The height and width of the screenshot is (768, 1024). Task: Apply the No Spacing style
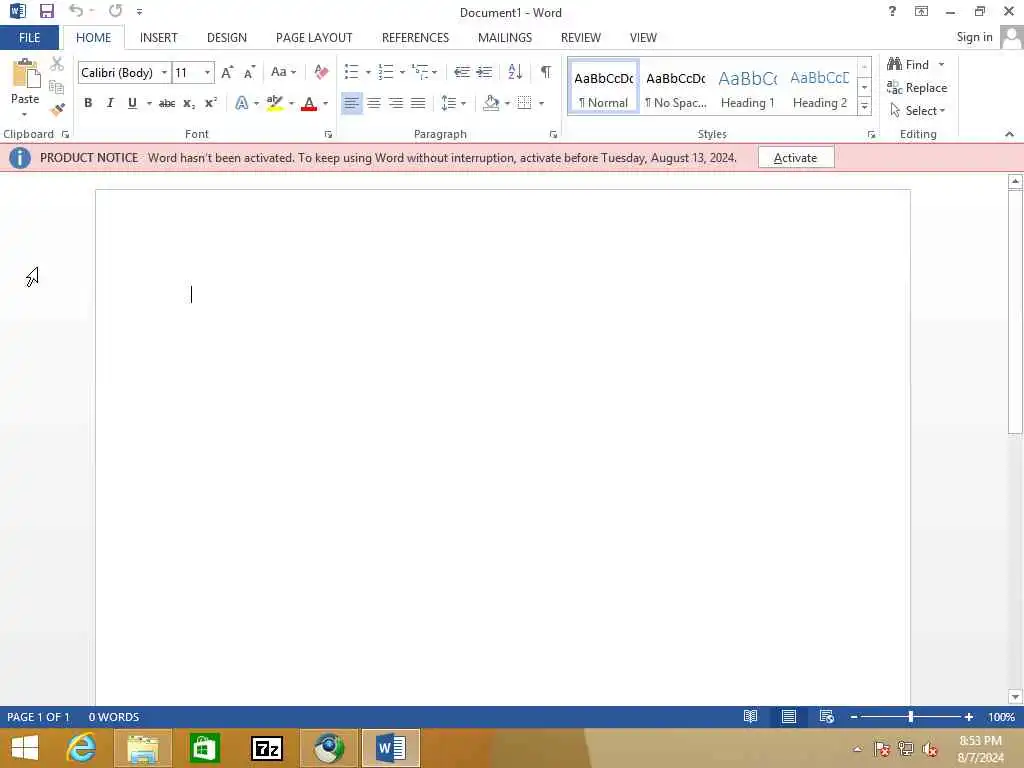676,88
